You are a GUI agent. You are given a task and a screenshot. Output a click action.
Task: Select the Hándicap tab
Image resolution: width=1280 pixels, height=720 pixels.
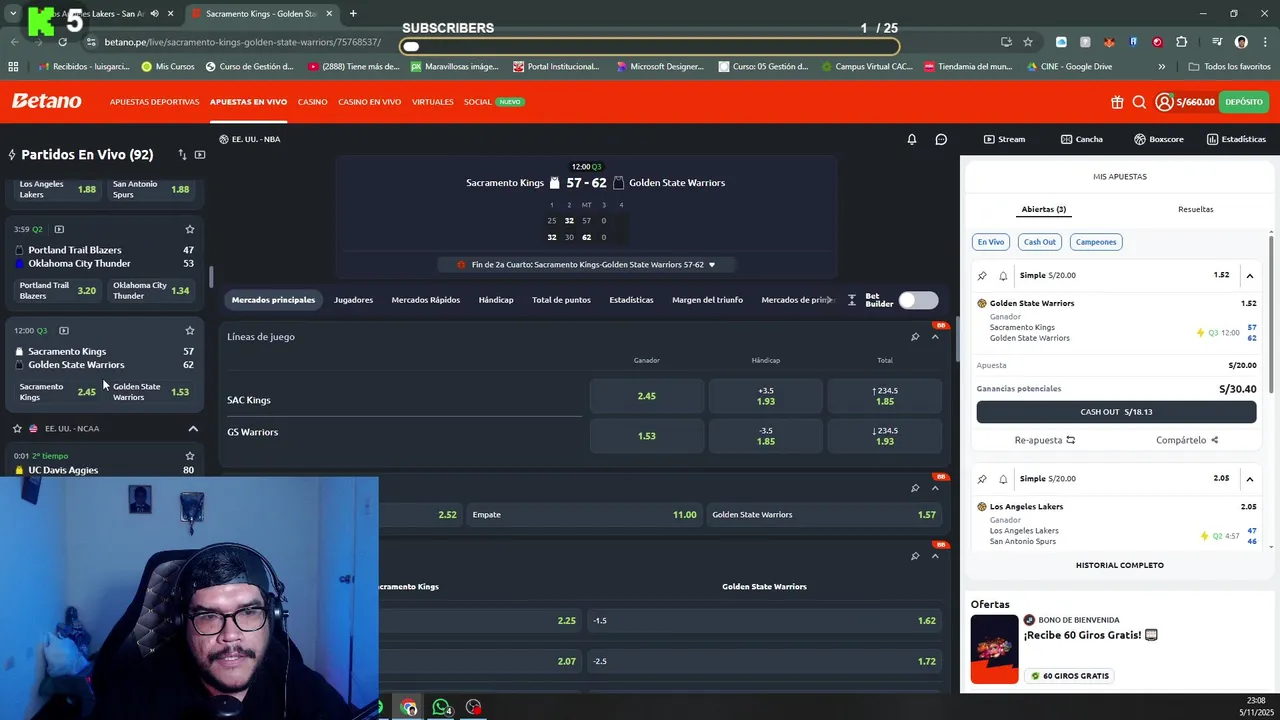(x=496, y=300)
